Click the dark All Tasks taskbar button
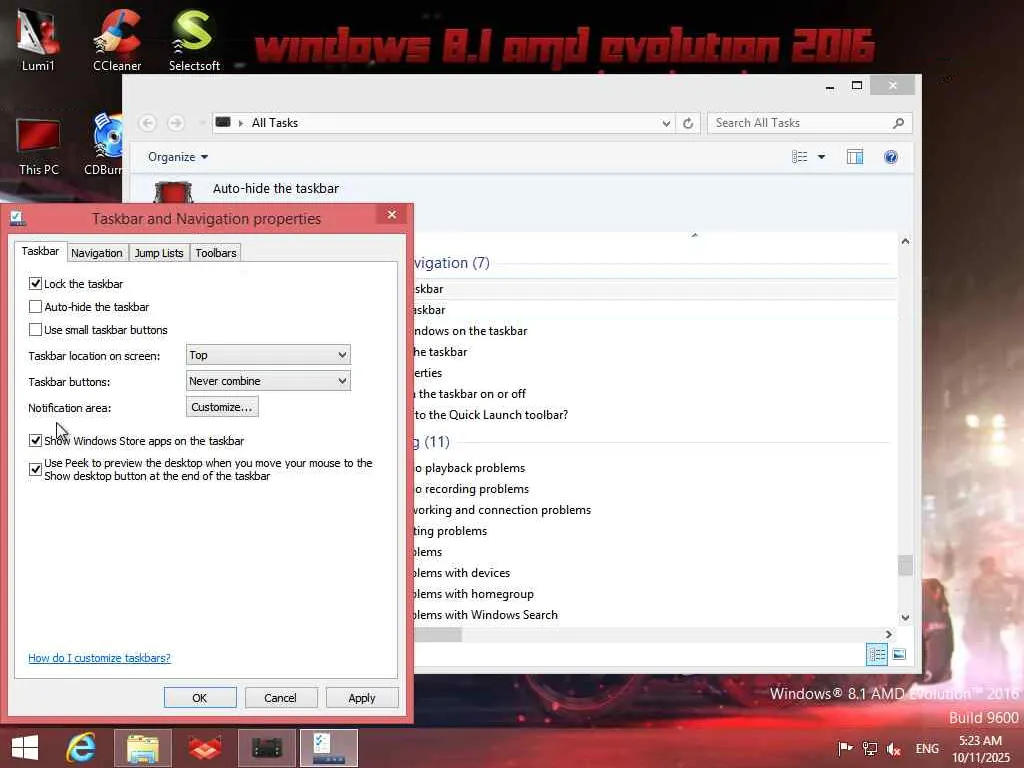The height and width of the screenshot is (768, 1024). pyautogui.click(x=267, y=748)
